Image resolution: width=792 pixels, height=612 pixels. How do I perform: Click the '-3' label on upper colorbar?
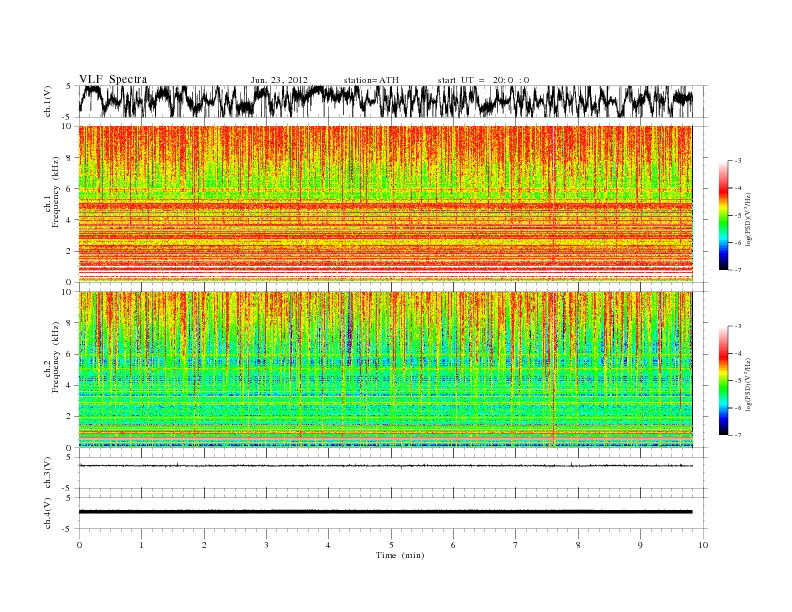click(x=738, y=161)
